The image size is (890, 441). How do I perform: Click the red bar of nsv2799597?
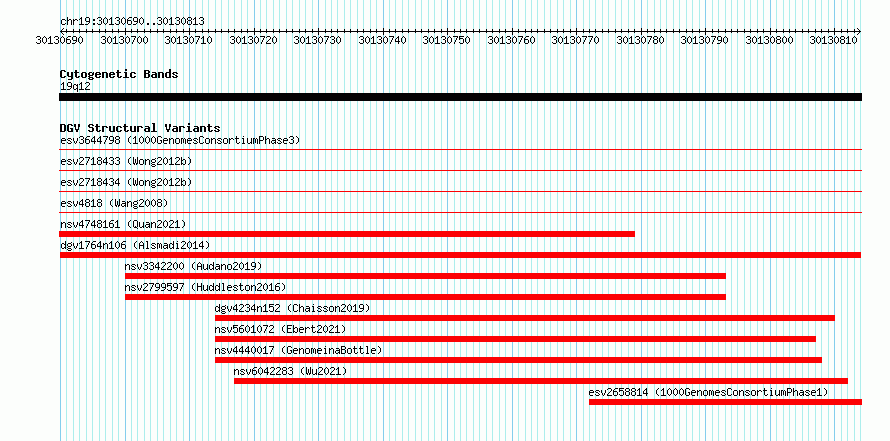pos(425,297)
